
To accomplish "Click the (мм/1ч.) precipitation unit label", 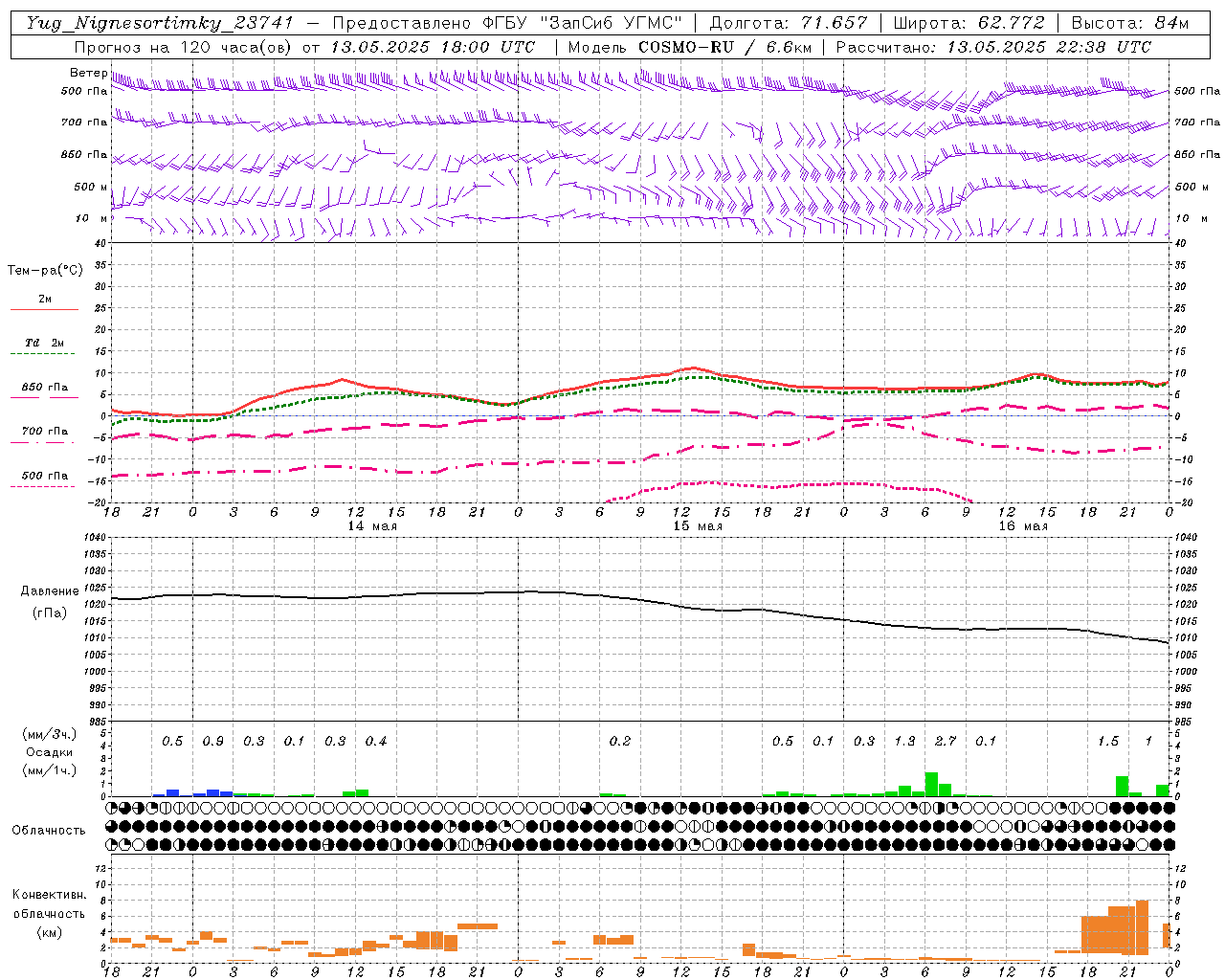I will 49,770.
